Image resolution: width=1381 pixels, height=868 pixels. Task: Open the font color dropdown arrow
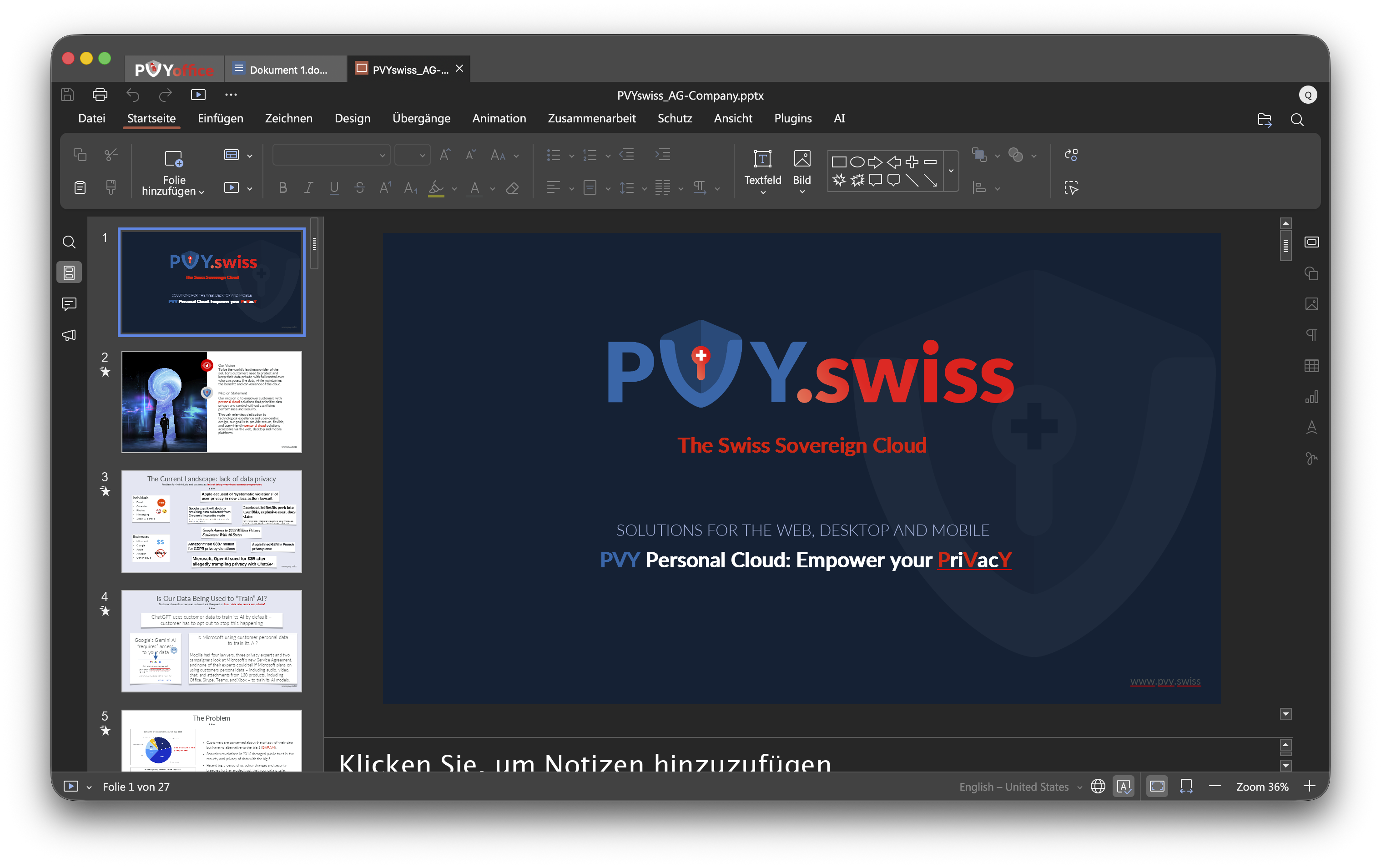pyautogui.click(x=492, y=188)
